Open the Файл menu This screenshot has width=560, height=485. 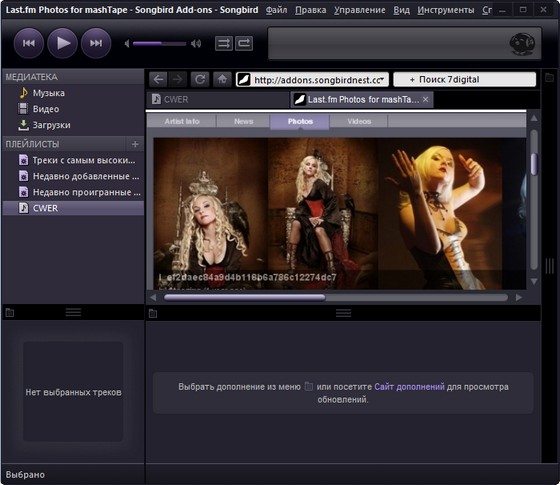coord(276,10)
